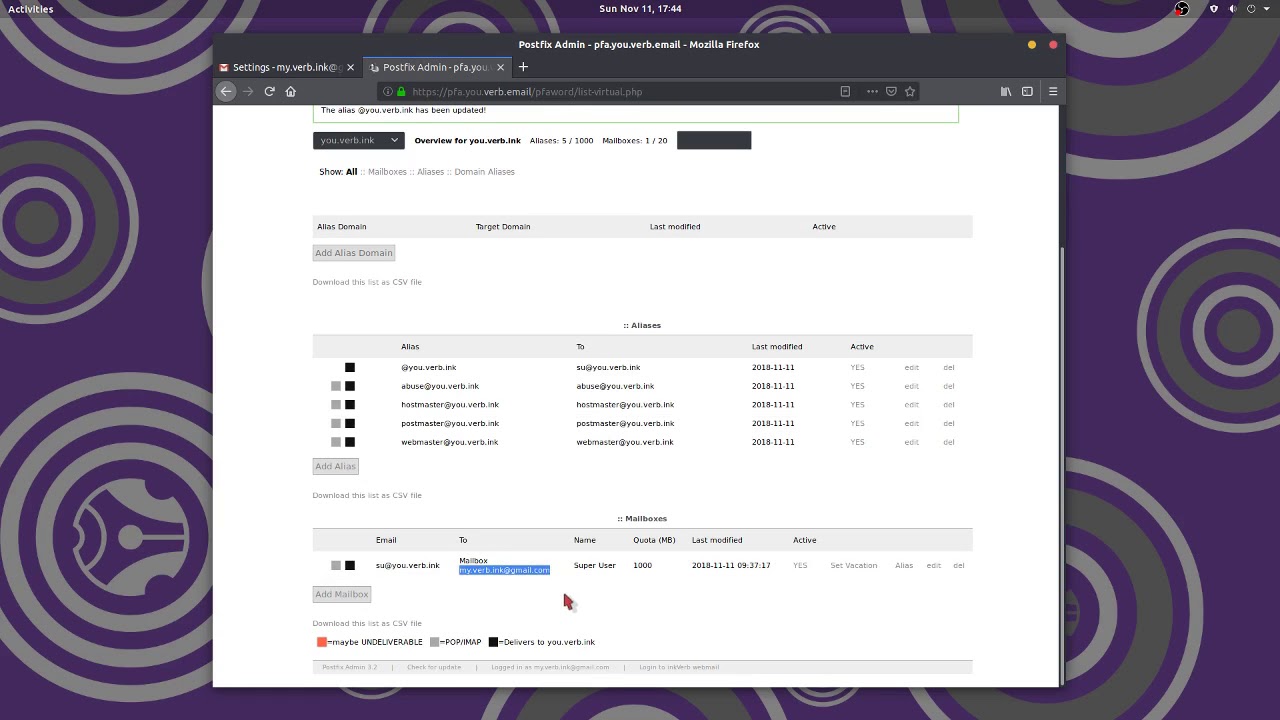This screenshot has width=1280, height=720.
Task: Show All entries filter
Action: point(351,172)
